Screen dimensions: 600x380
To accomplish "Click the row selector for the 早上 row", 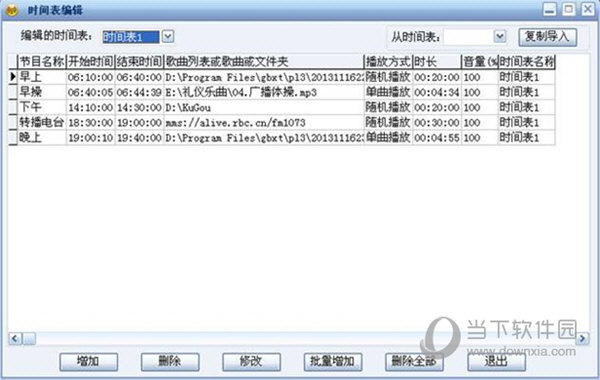I will click(13, 77).
